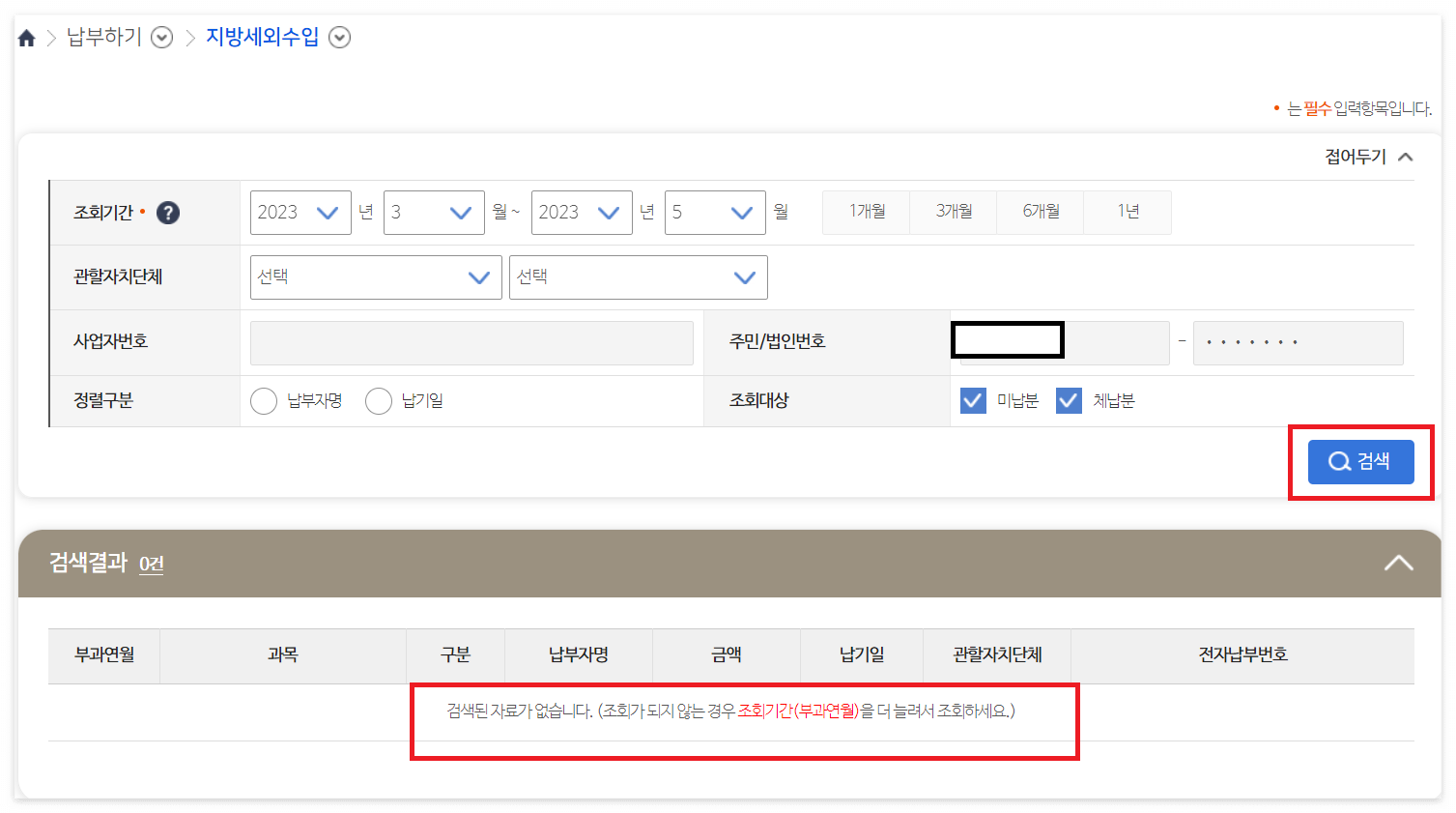
Task: Select the 납부자명 sort radio button
Action: [264, 400]
